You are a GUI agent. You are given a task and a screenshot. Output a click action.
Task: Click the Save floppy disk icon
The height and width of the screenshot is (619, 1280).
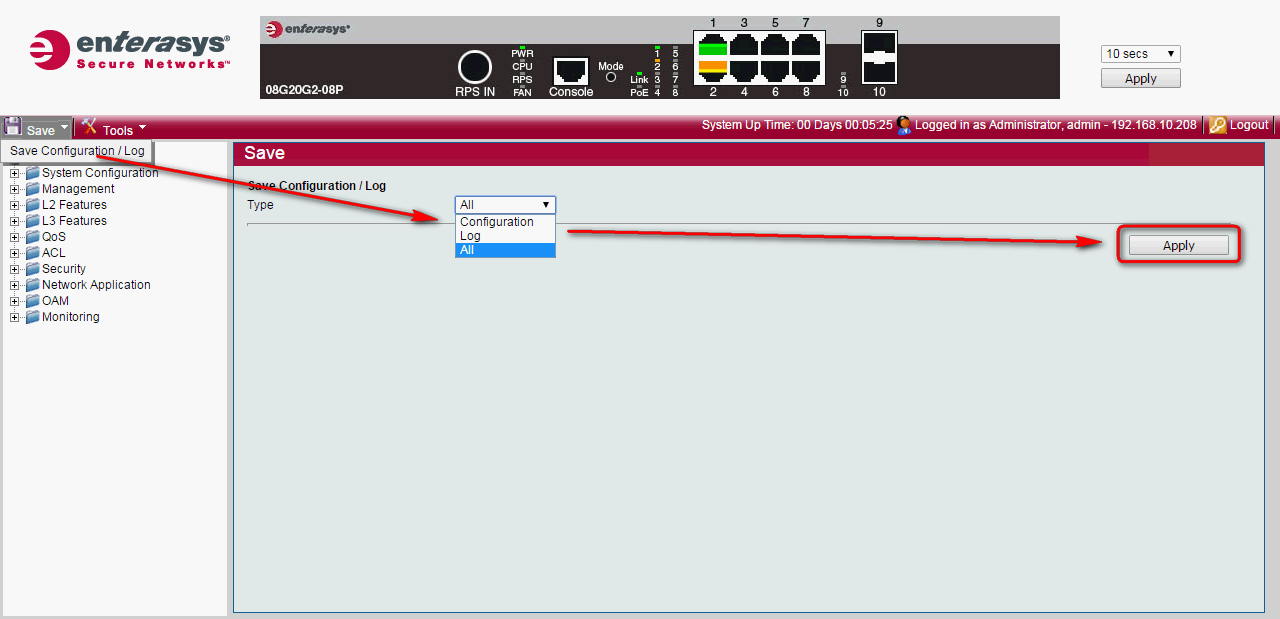12,126
